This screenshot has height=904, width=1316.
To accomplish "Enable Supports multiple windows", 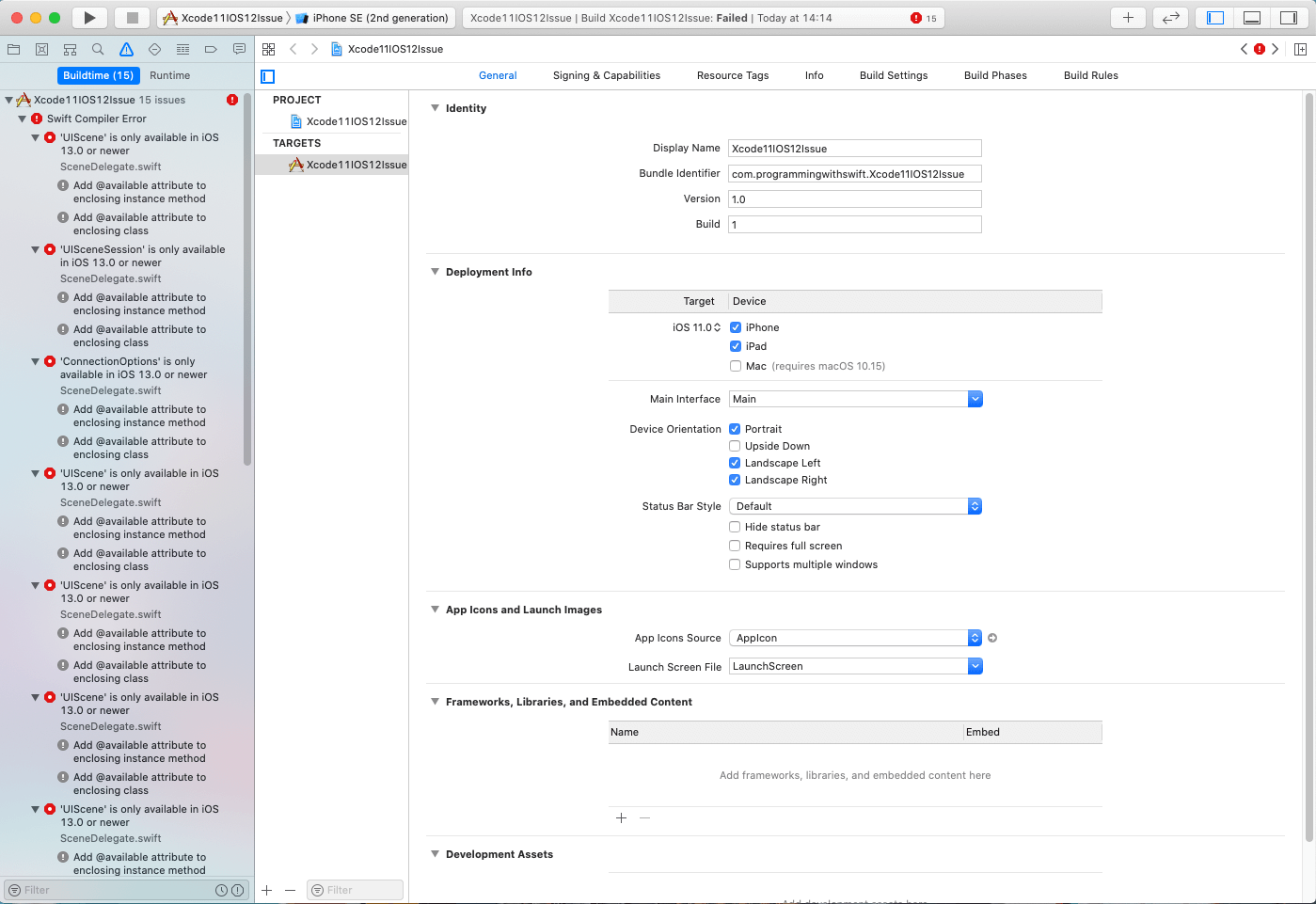I will (735, 564).
